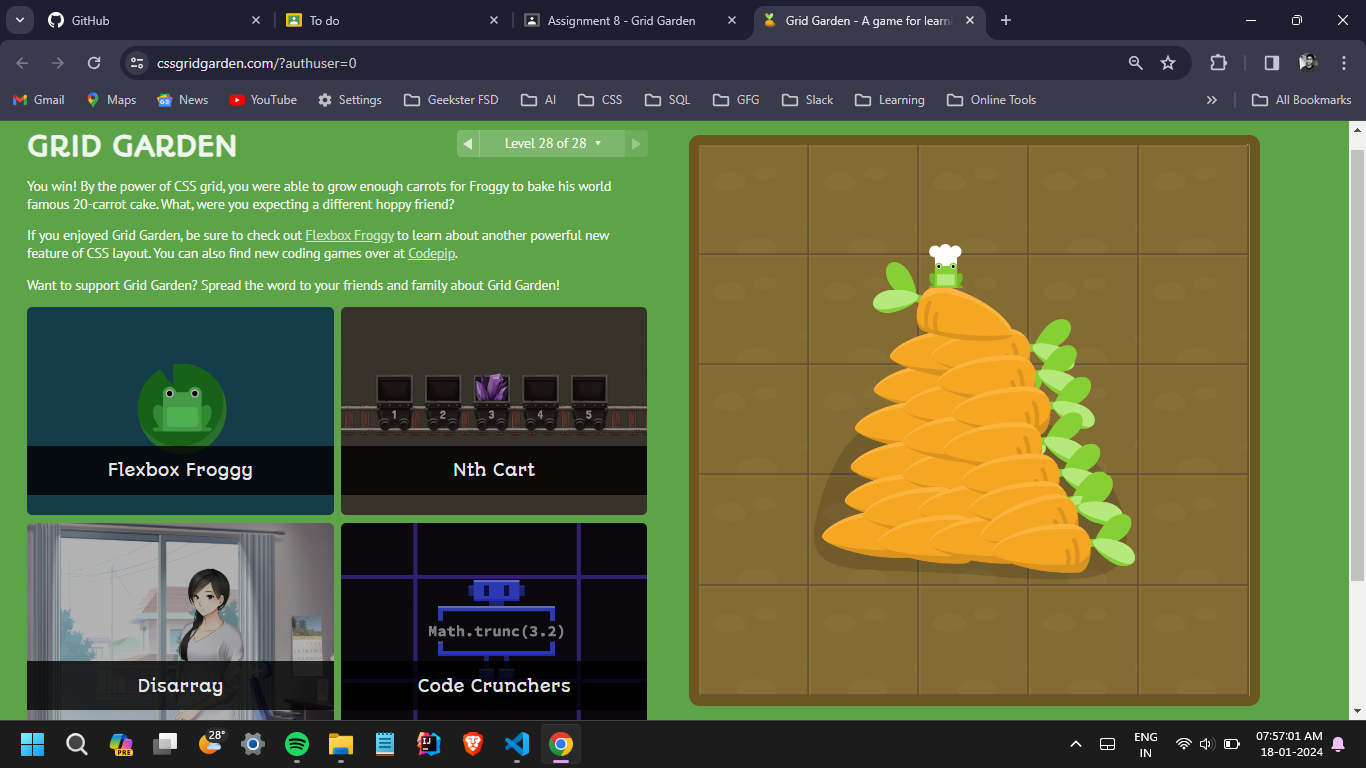Click the browser profile avatar
This screenshot has width=1366, height=768.
pyautogui.click(x=1307, y=62)
